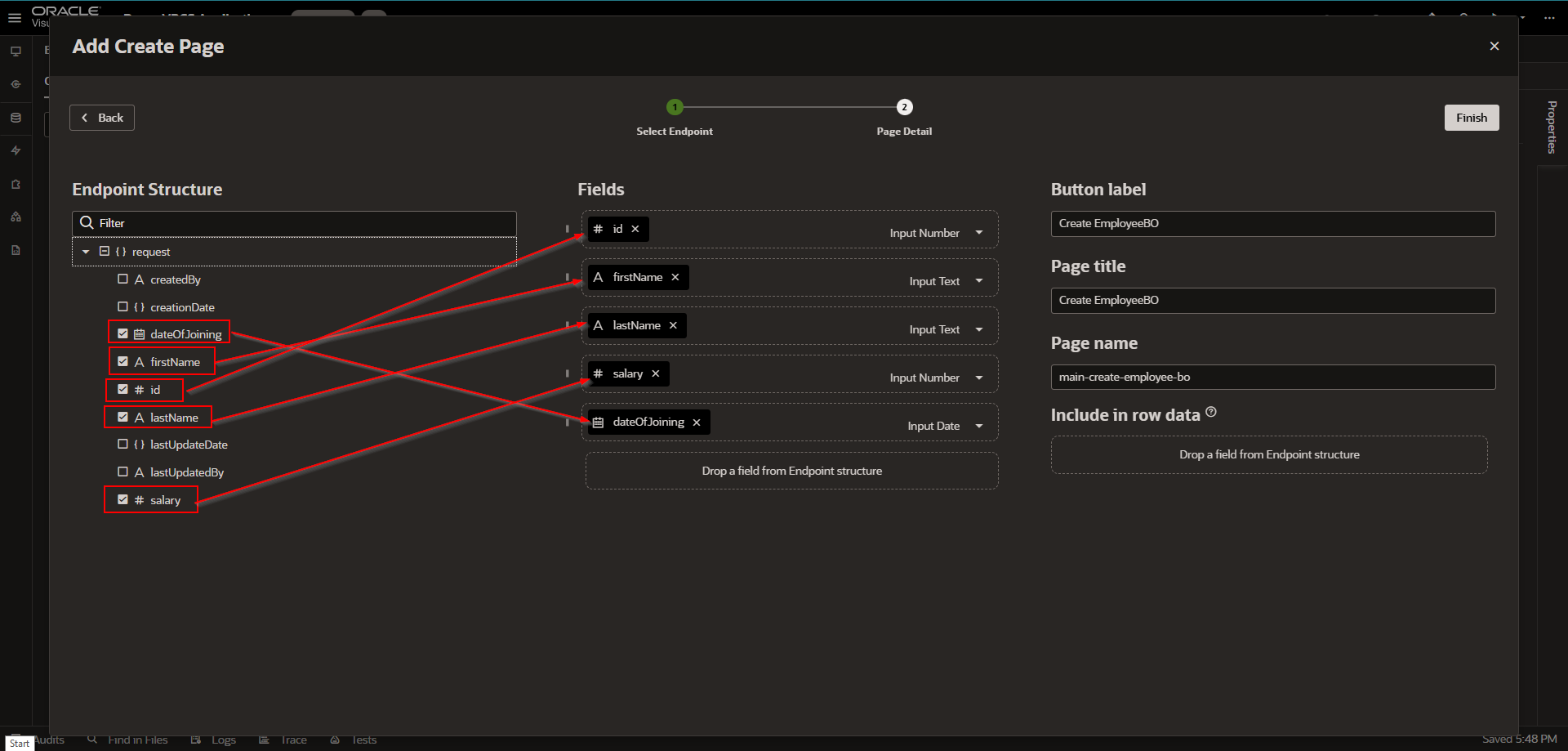Image resolution: width=1568 pixels, height=751 pixels.
Task: Enable the createdBy checkbox
Action: coord(122,279)
